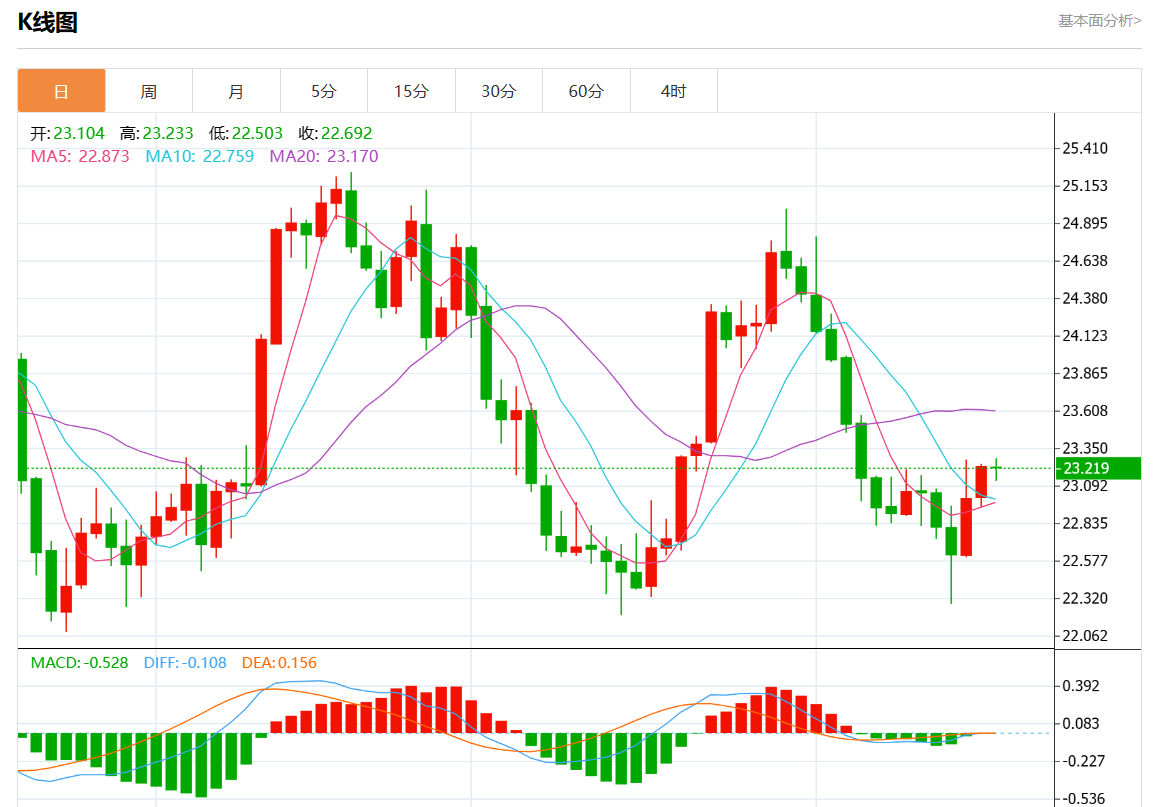Show the 30分 interval chart
Image resolution: width=1167 pixels, height=807 pixels.
498,91
